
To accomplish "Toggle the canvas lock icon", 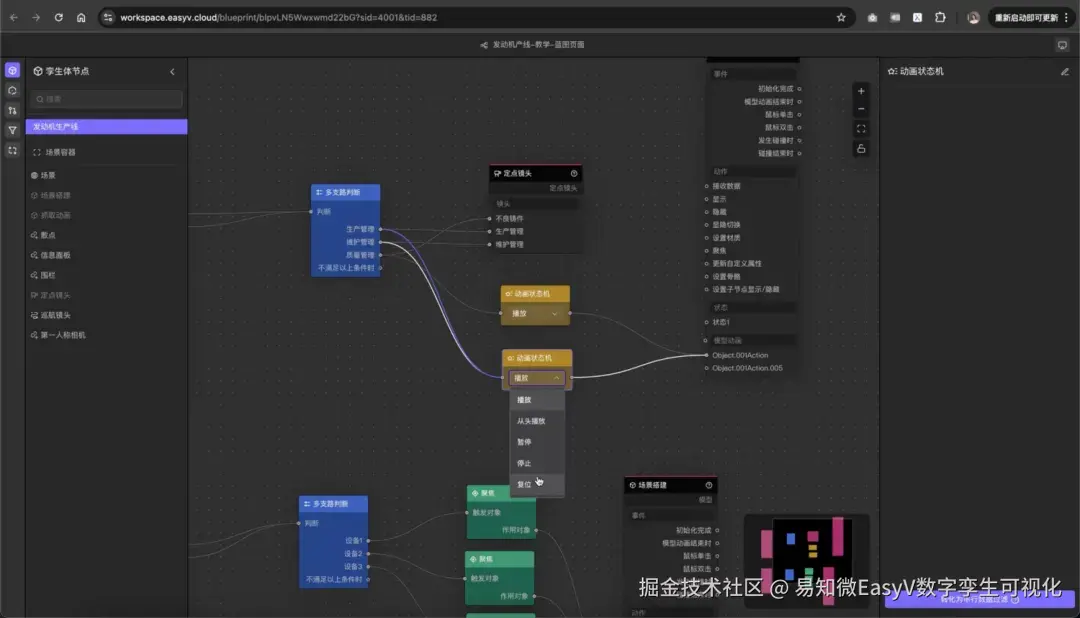I will tap(861, 149).
